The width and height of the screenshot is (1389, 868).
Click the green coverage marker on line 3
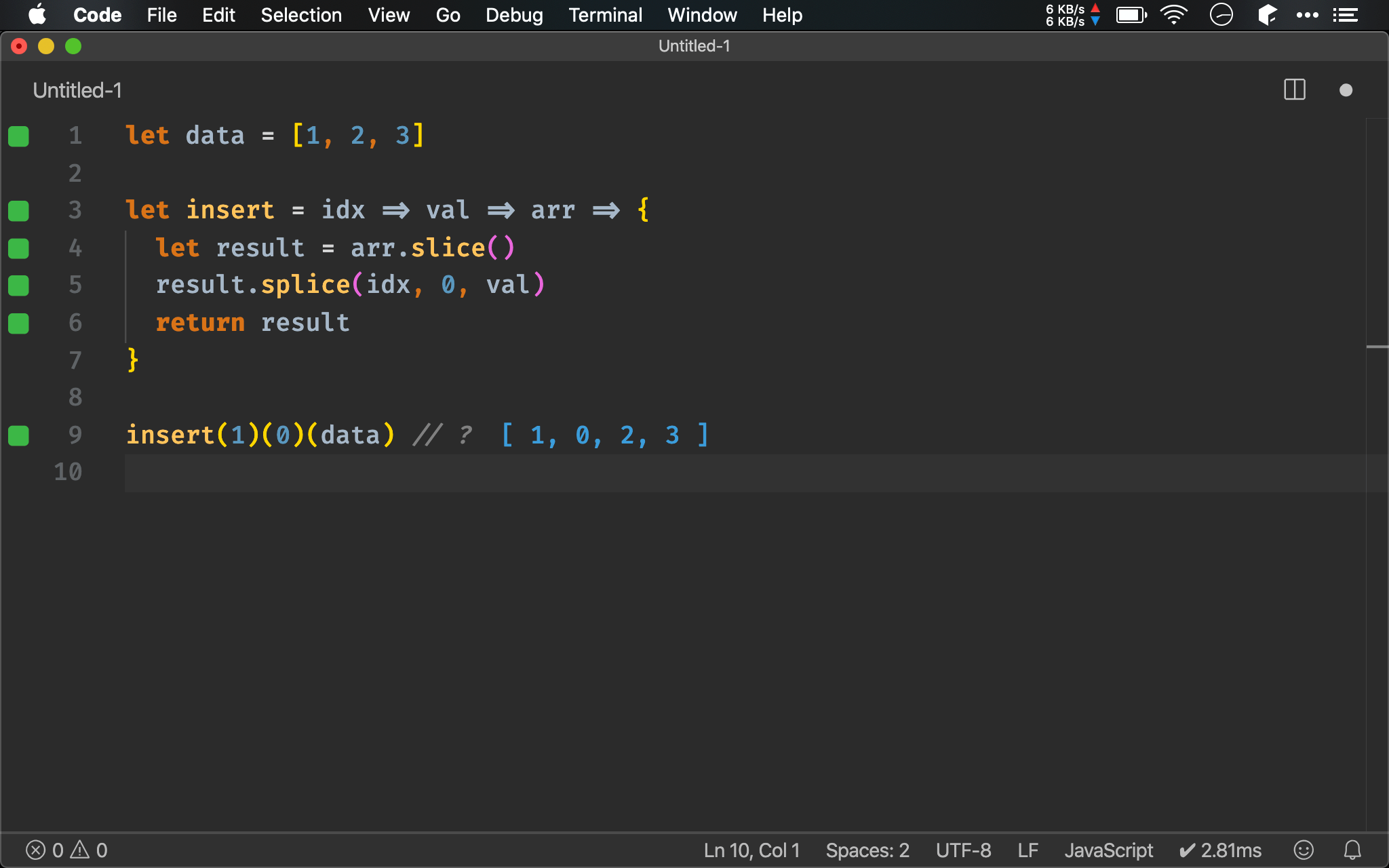click(18, 211)
